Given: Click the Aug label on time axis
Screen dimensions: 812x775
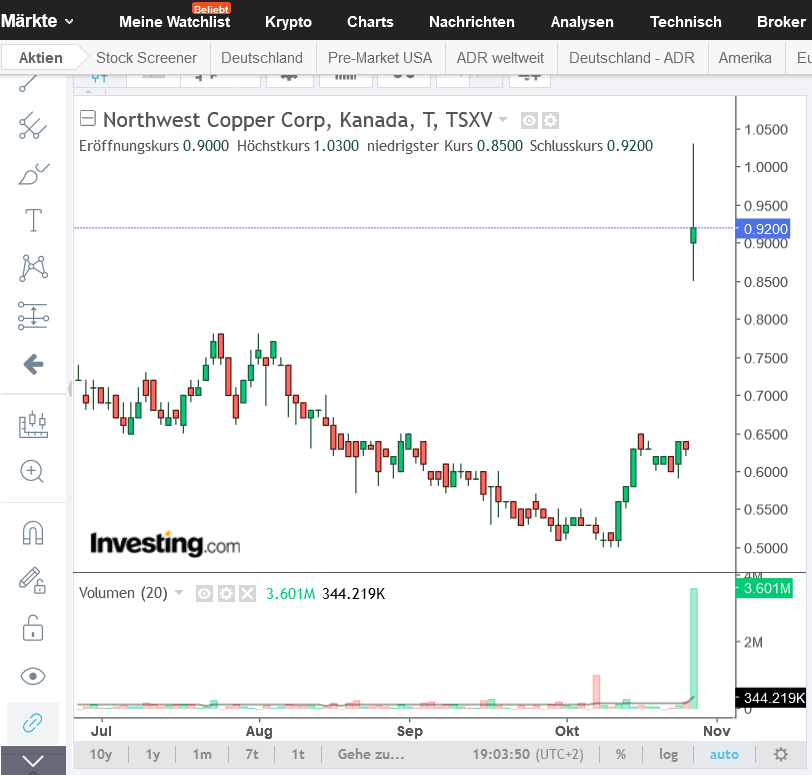Looking at the screenshot, I should 259,731.
